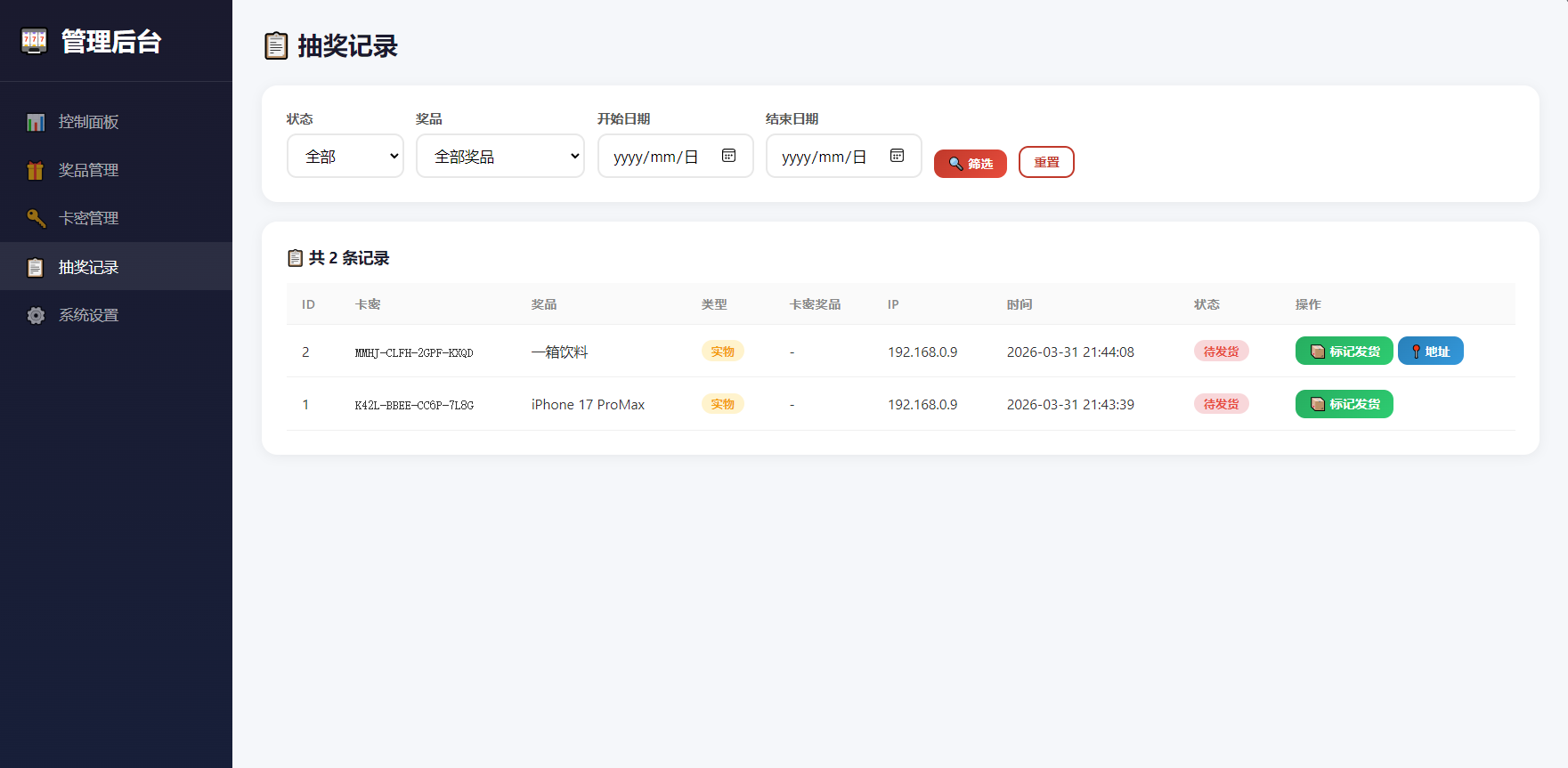Mark record 2 一箱饮料 as shipped
Screen dimensions: 1568x768
point(1344,352)
